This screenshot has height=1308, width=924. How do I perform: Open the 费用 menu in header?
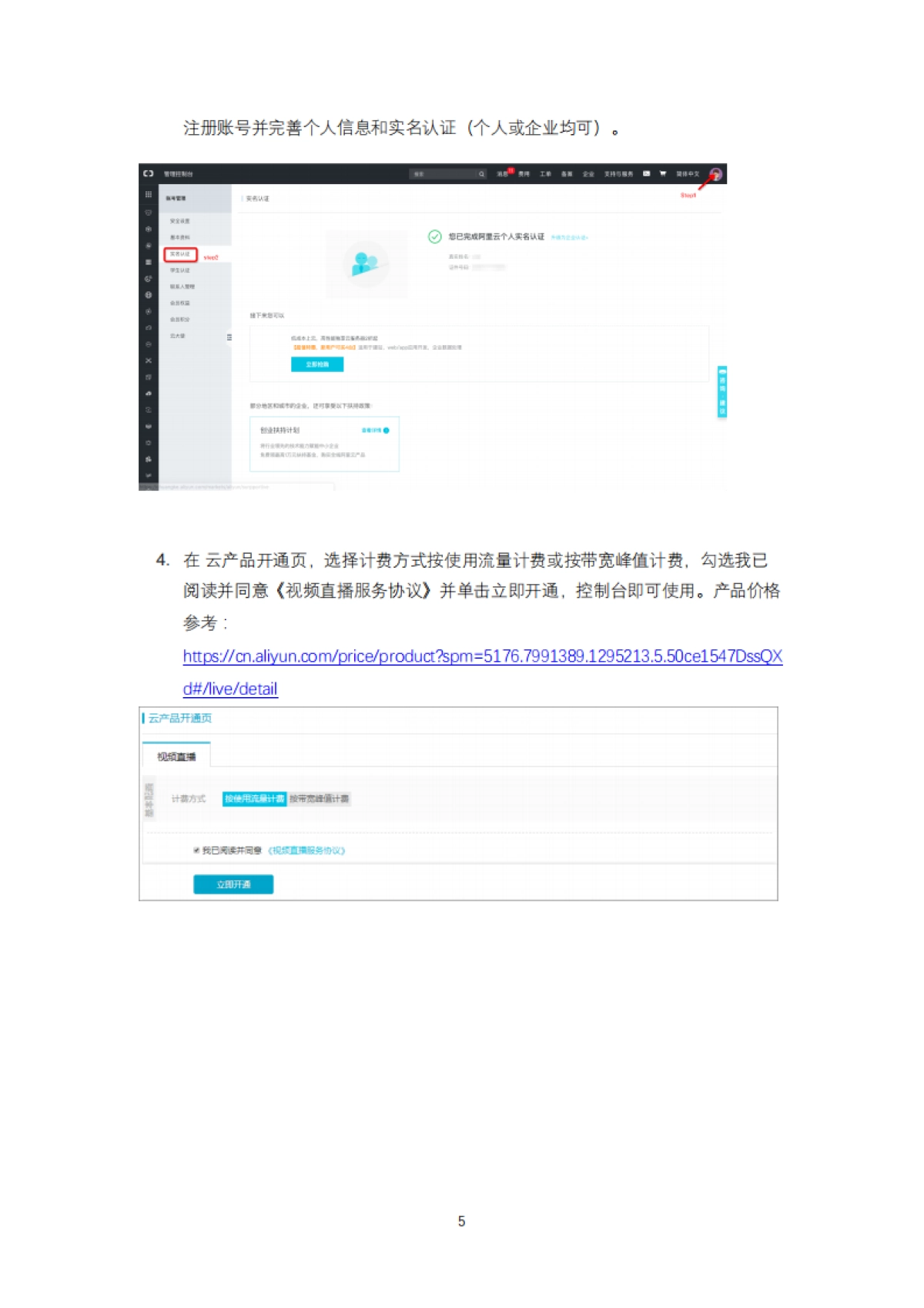pos(524,174)
